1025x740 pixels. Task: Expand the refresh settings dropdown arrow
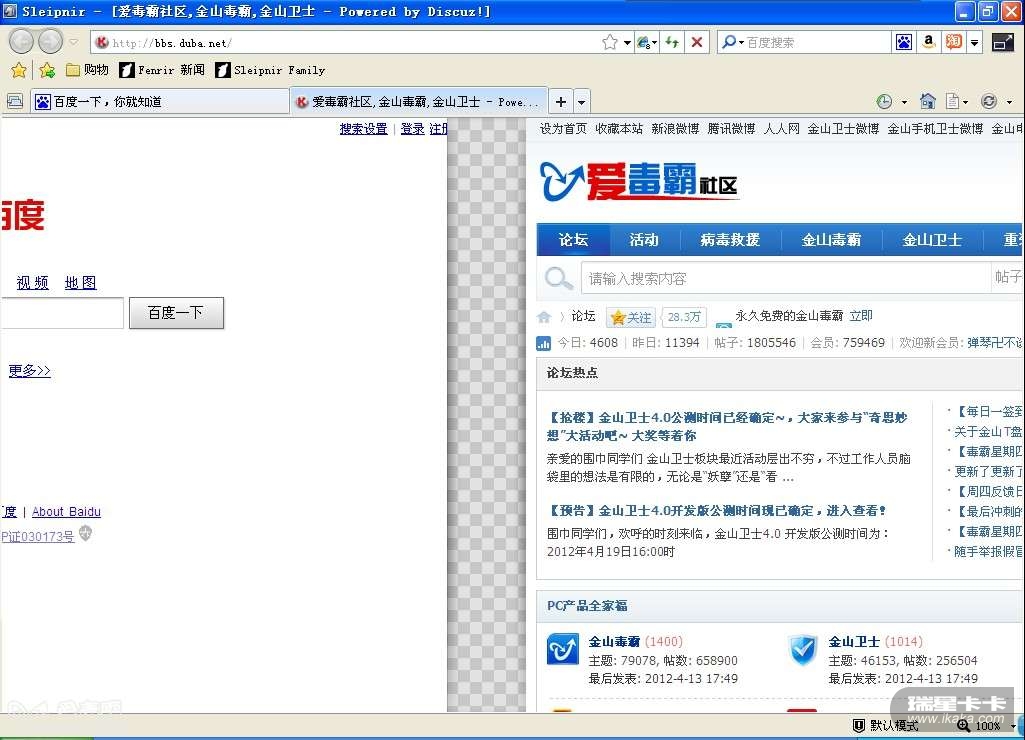pos(1010,102)
